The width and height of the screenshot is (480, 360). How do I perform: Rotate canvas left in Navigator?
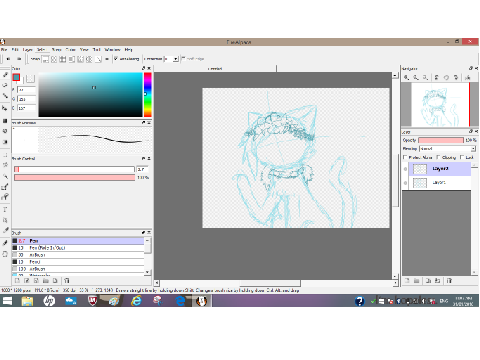436,77
